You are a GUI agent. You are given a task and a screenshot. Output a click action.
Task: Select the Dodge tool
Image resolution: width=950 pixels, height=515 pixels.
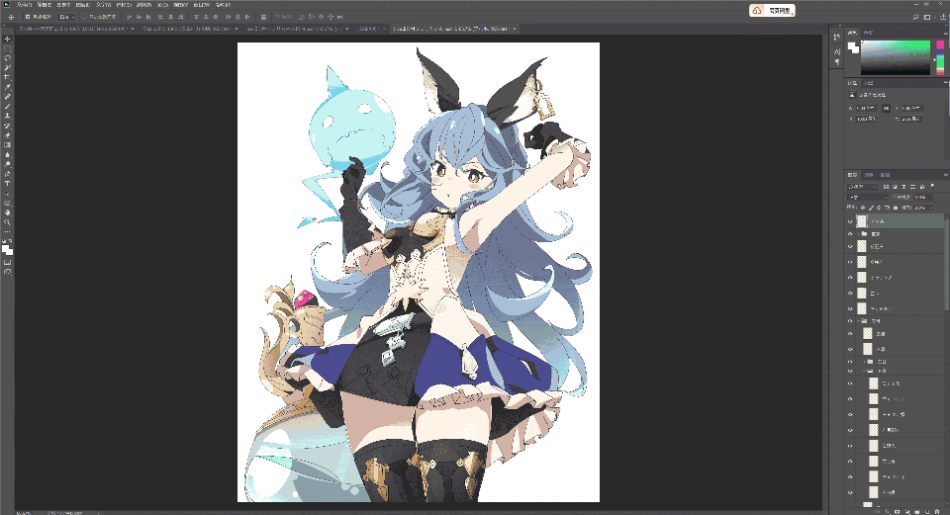[x=7, y=164]
